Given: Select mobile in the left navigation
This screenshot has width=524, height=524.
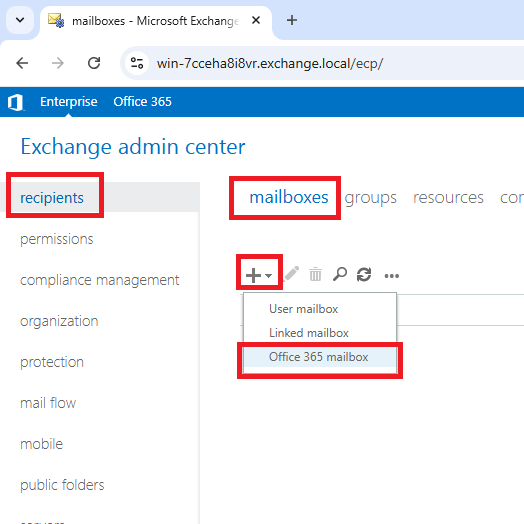Looking at the screenshot, I should coord(41,444).
